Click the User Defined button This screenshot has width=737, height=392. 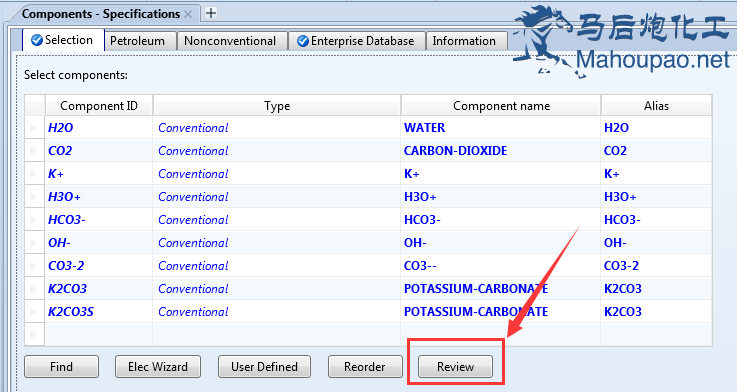tap(264, 367)
